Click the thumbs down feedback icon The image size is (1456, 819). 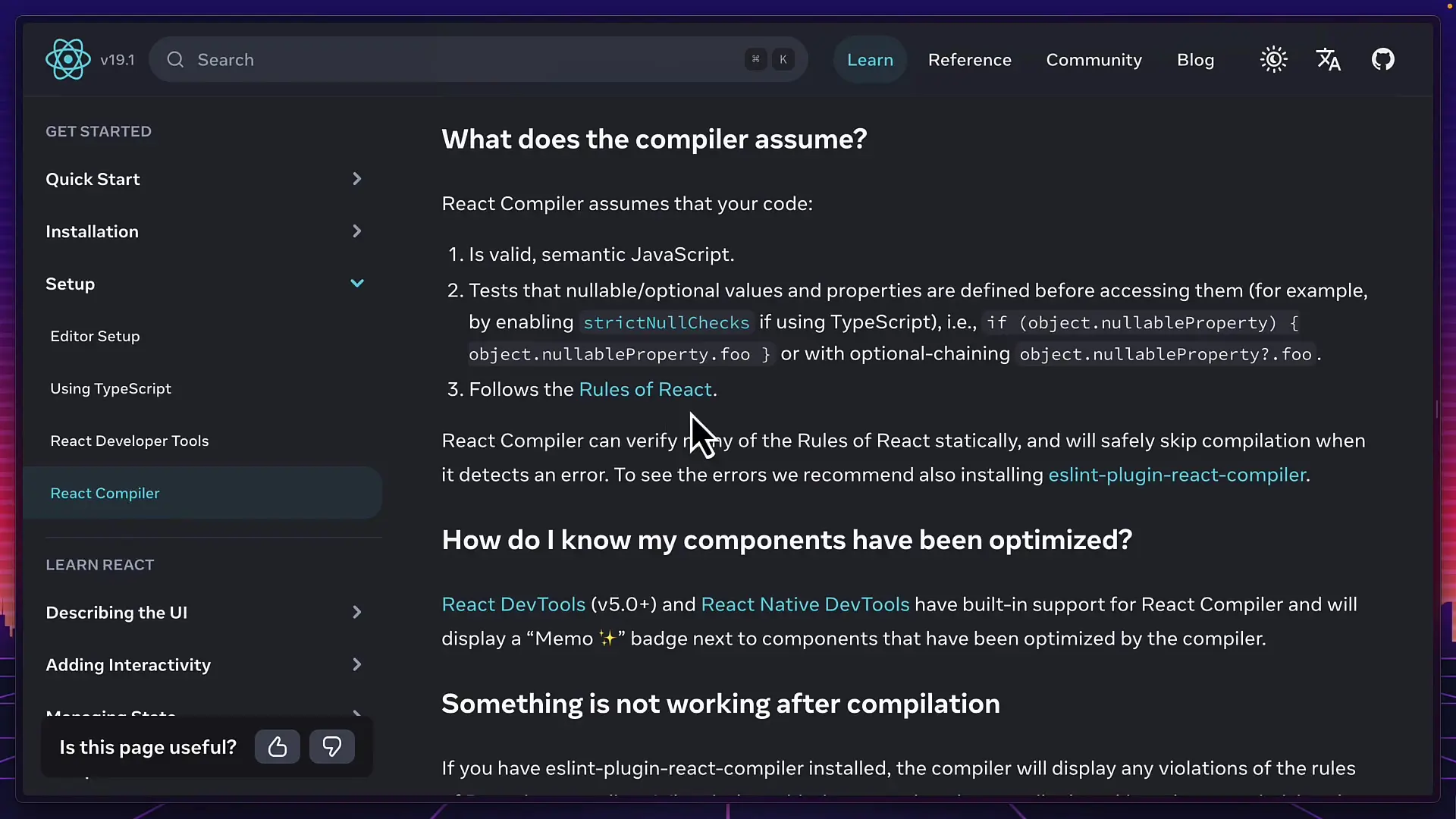332,747
